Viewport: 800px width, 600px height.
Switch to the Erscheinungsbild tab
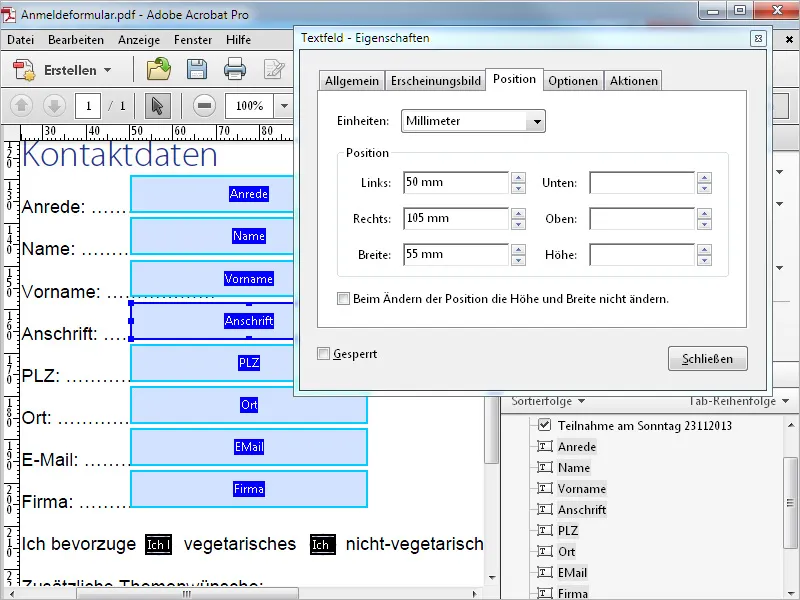coord(436,81)
